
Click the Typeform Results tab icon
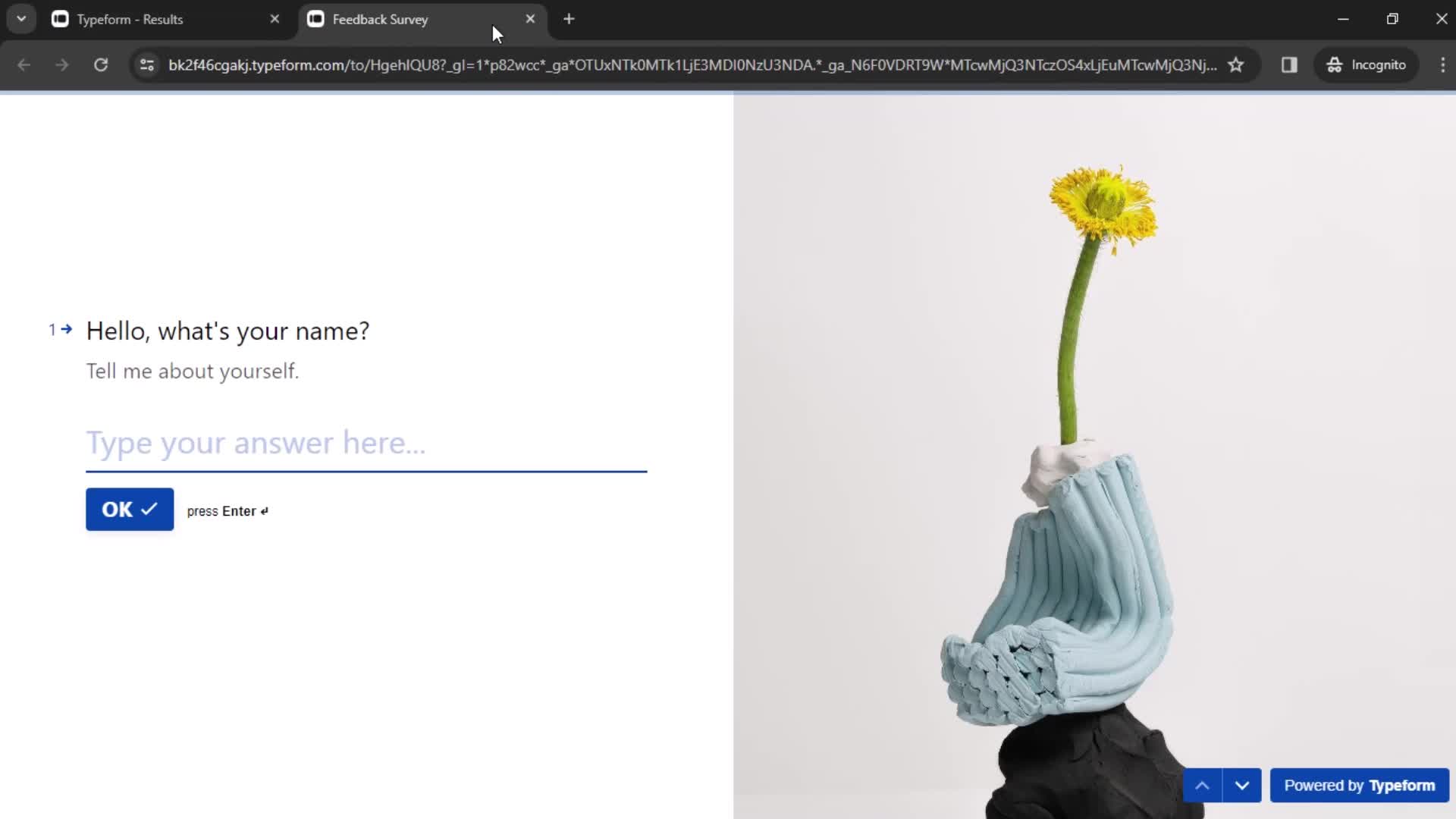point(60,19)
